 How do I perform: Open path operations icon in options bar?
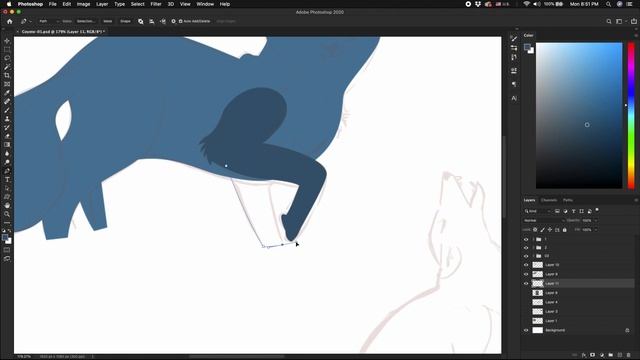[141, 21]
